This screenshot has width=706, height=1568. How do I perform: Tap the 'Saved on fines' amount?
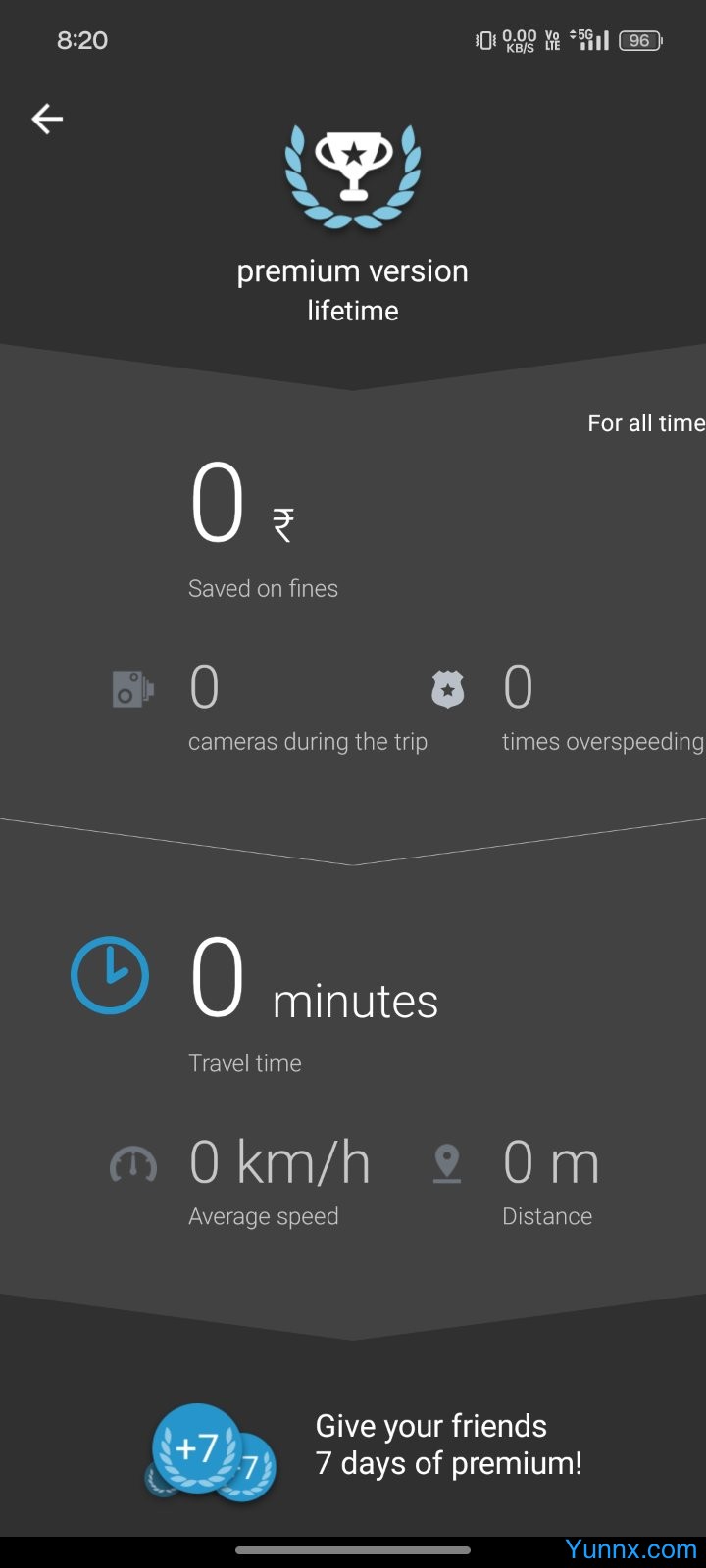pos(242,506)
